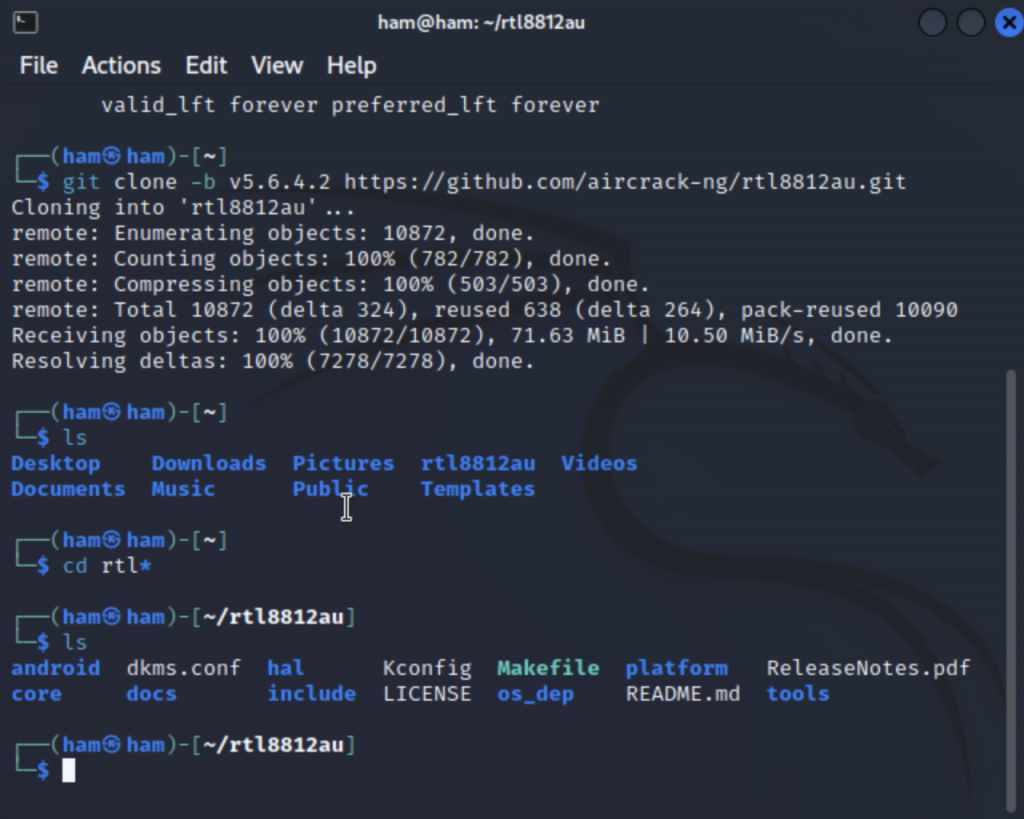
Task: Click the "Compressing objects: 100% (503/503)" line
Action: pos(330,284)
